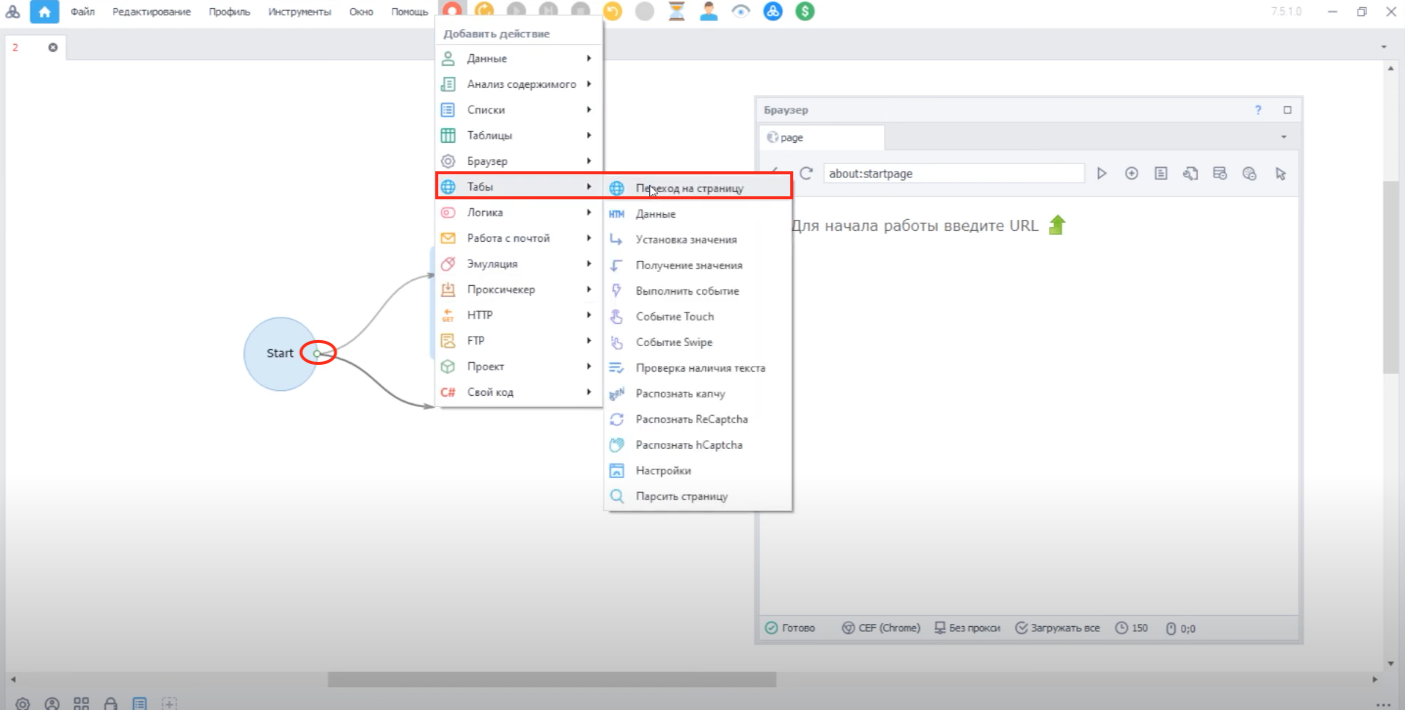Screen dimensions: 1405x710
Task: Click the blue list icon in the bottom bar
Action: (141, 703)
